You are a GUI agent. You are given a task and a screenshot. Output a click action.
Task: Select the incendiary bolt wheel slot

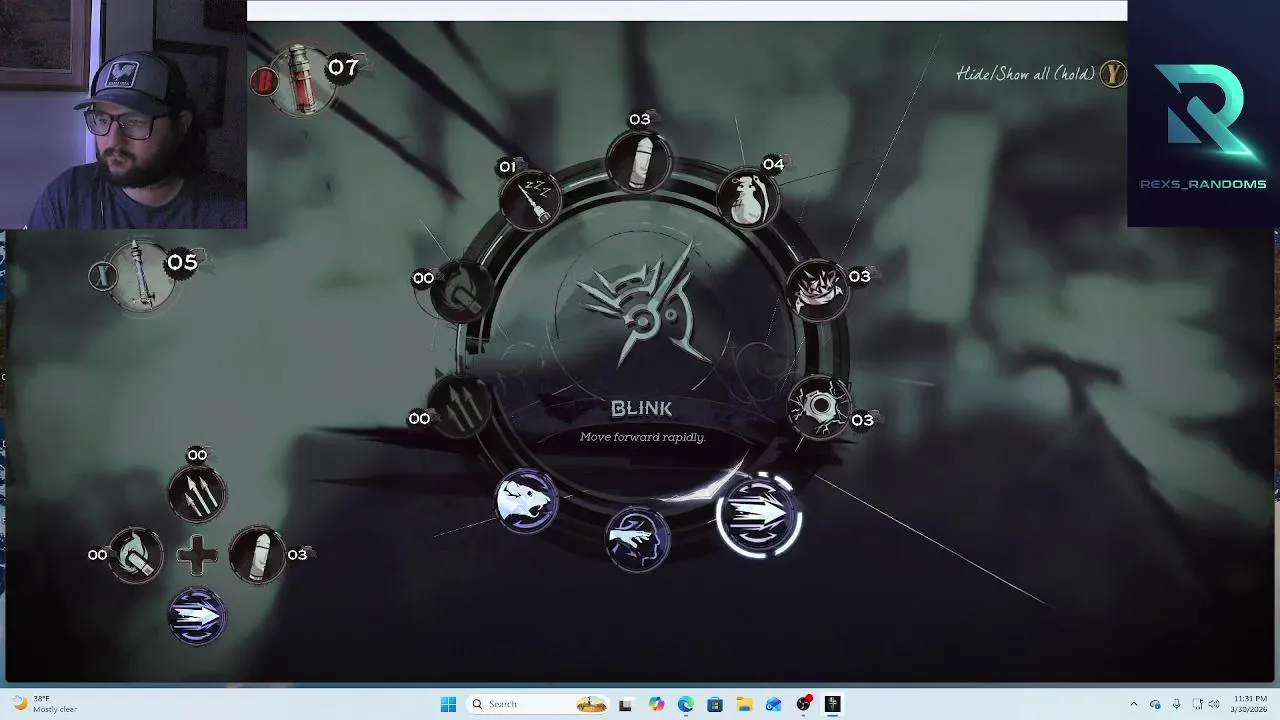coord(463,292)
